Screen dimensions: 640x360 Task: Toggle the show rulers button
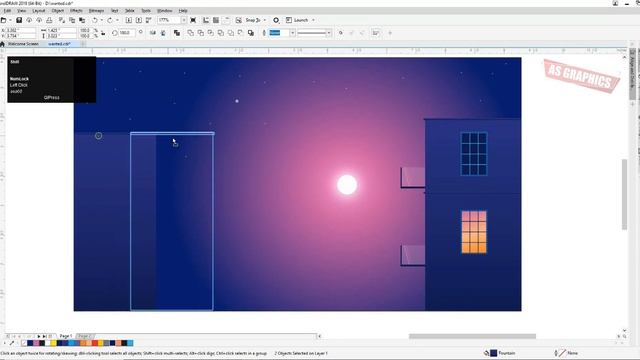[x=206, y=20]
